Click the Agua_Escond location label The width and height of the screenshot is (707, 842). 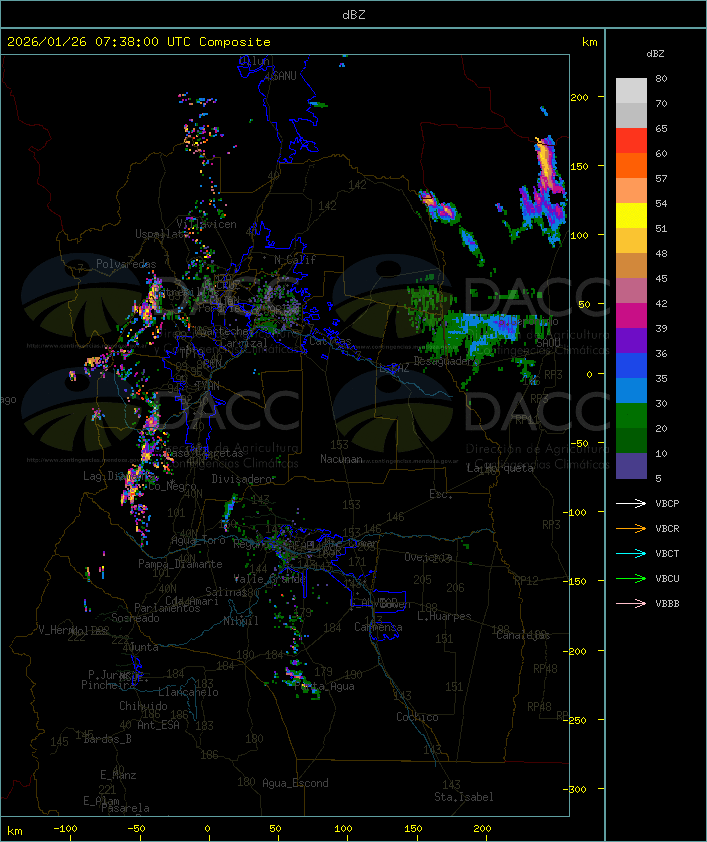[295, 783]
